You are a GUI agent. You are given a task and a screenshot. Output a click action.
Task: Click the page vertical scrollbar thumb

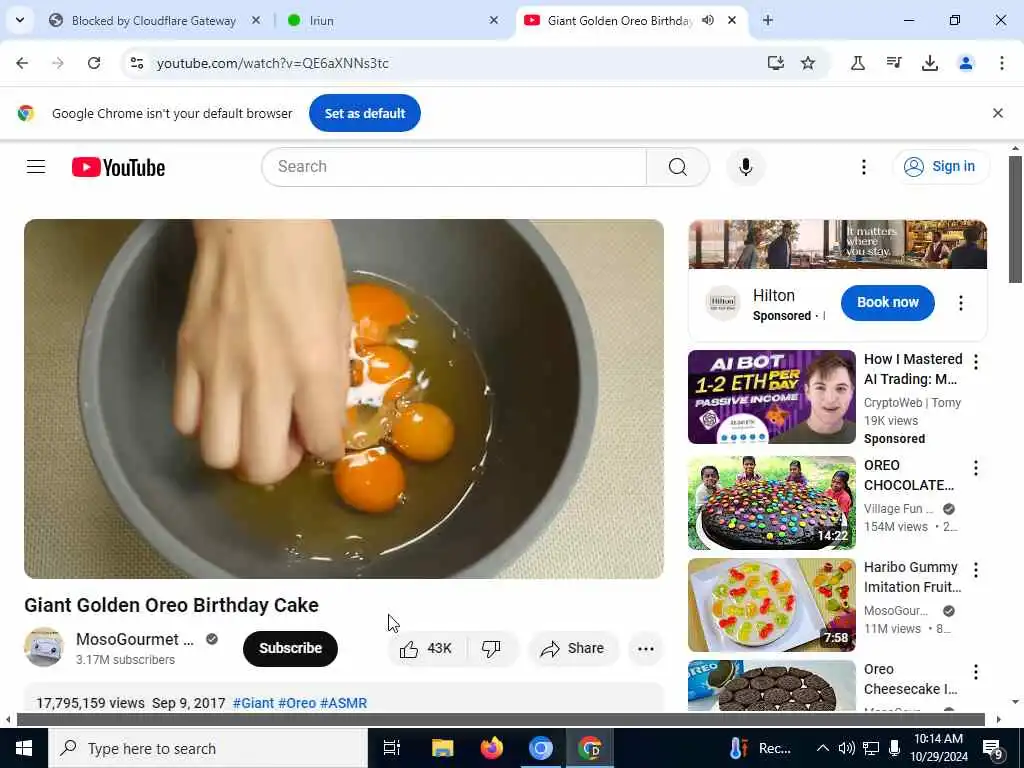[1015, 219]
